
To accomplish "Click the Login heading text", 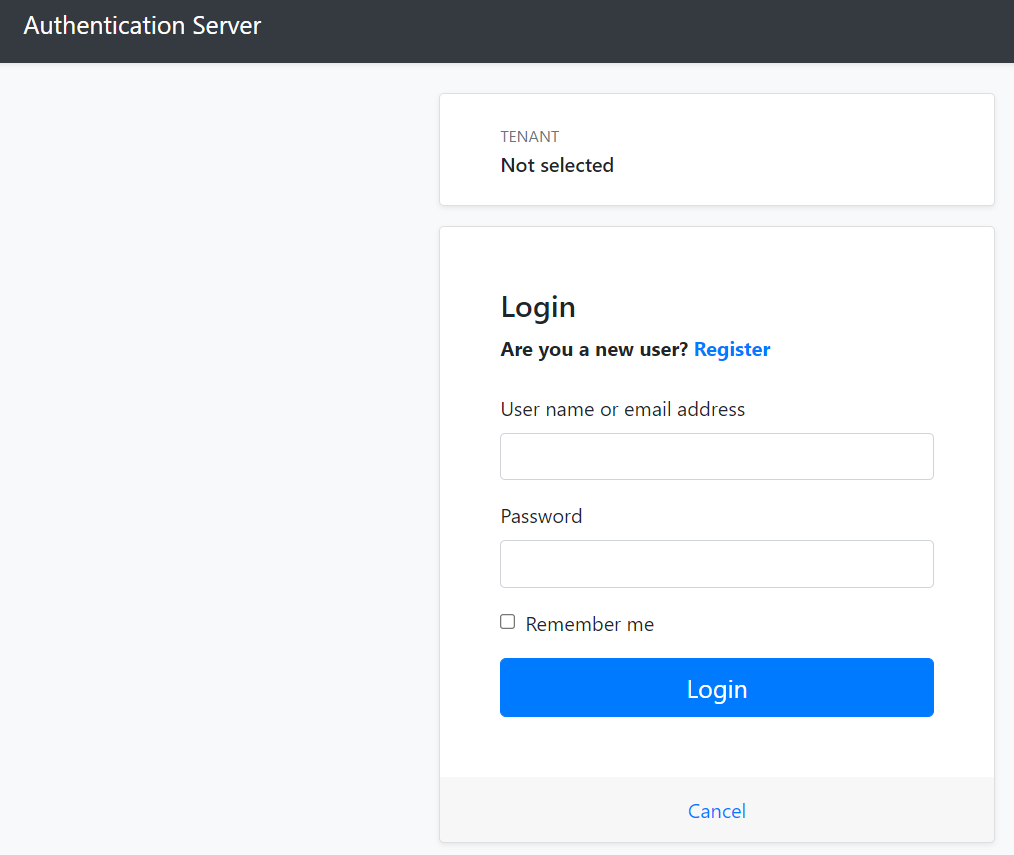I will coord(538,307).
